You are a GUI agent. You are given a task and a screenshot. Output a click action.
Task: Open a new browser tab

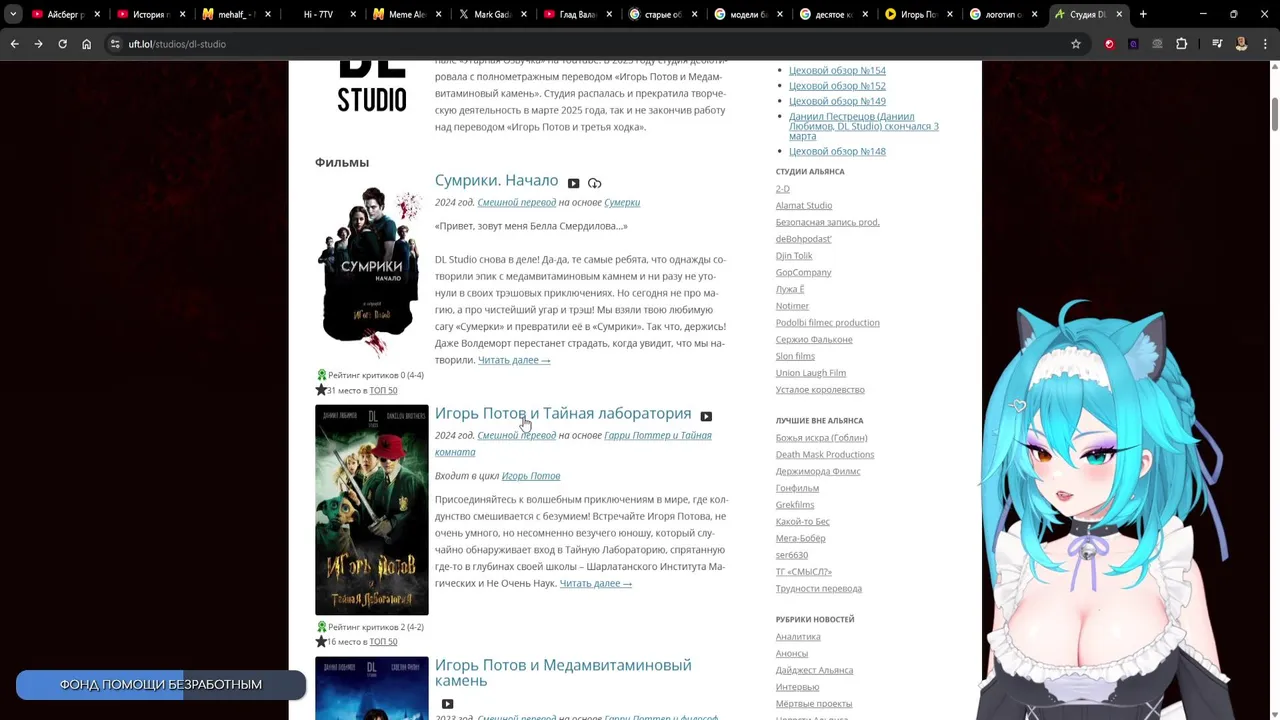click(x=1143, y=14)
